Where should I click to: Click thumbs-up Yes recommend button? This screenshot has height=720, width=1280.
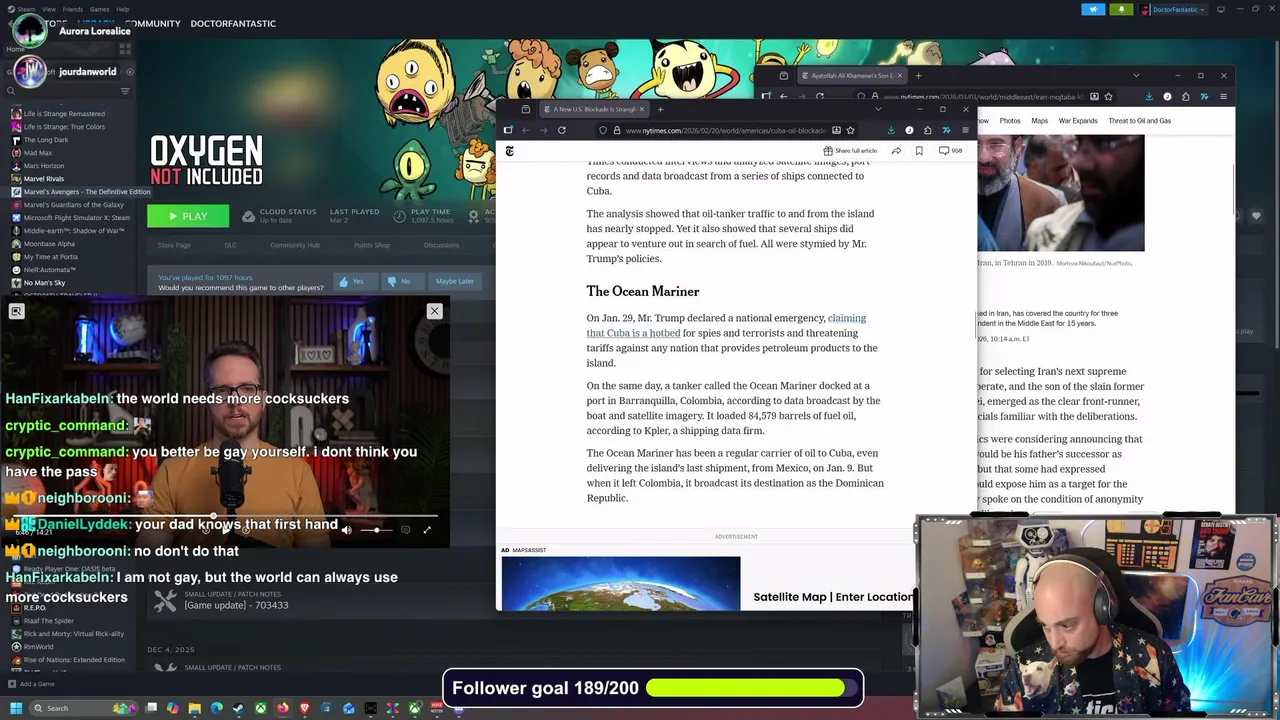coord(355,281)
